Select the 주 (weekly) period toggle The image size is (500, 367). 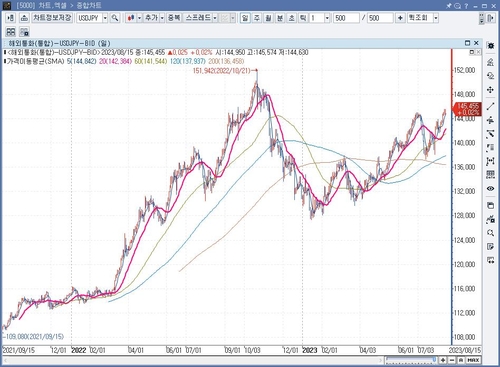click(257, 18)
